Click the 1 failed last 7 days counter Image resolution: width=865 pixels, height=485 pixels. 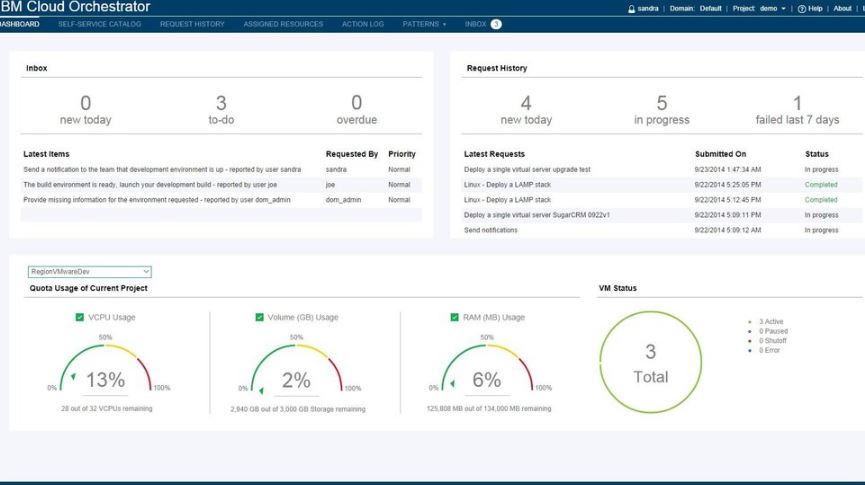coord(797,110)
